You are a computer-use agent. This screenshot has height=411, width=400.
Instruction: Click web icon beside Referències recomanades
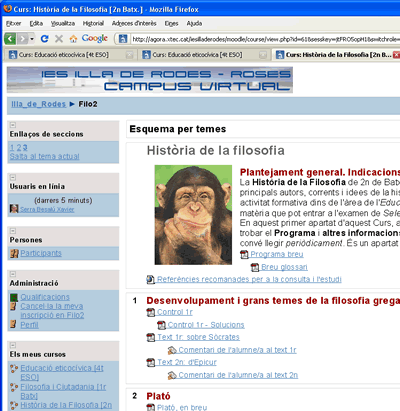coord(151,279)
